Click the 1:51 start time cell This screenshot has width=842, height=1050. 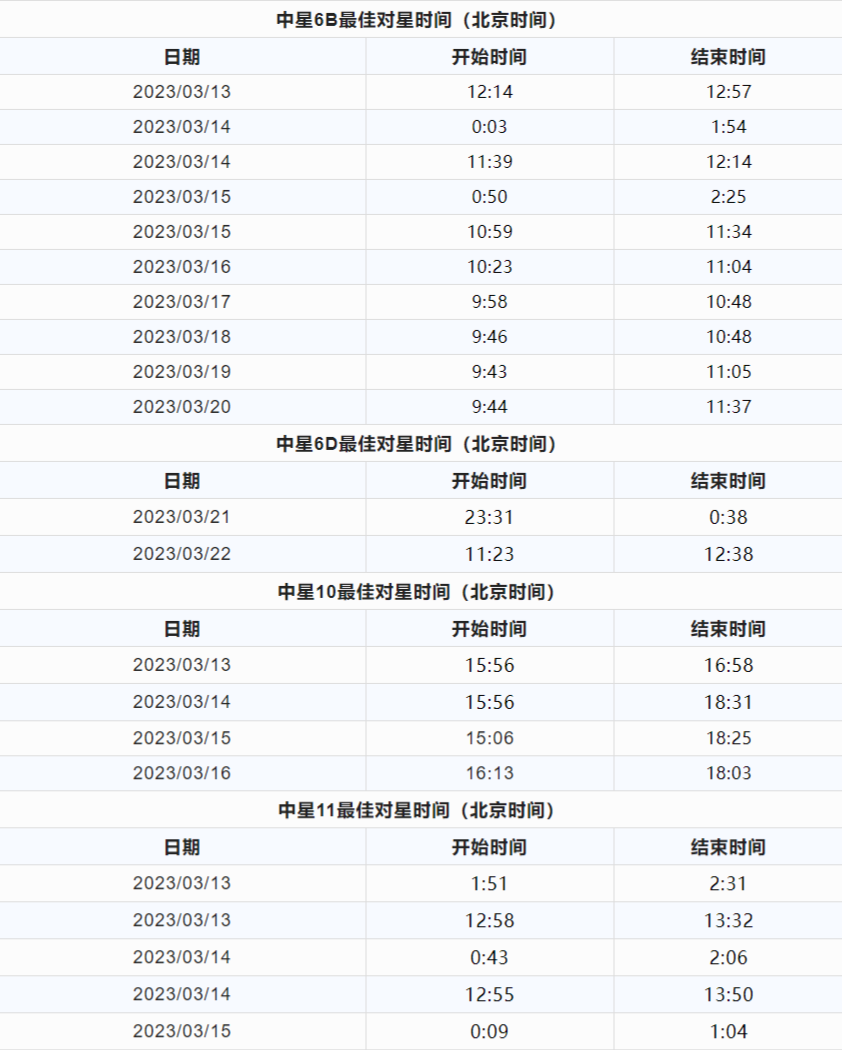coord(489,884)
